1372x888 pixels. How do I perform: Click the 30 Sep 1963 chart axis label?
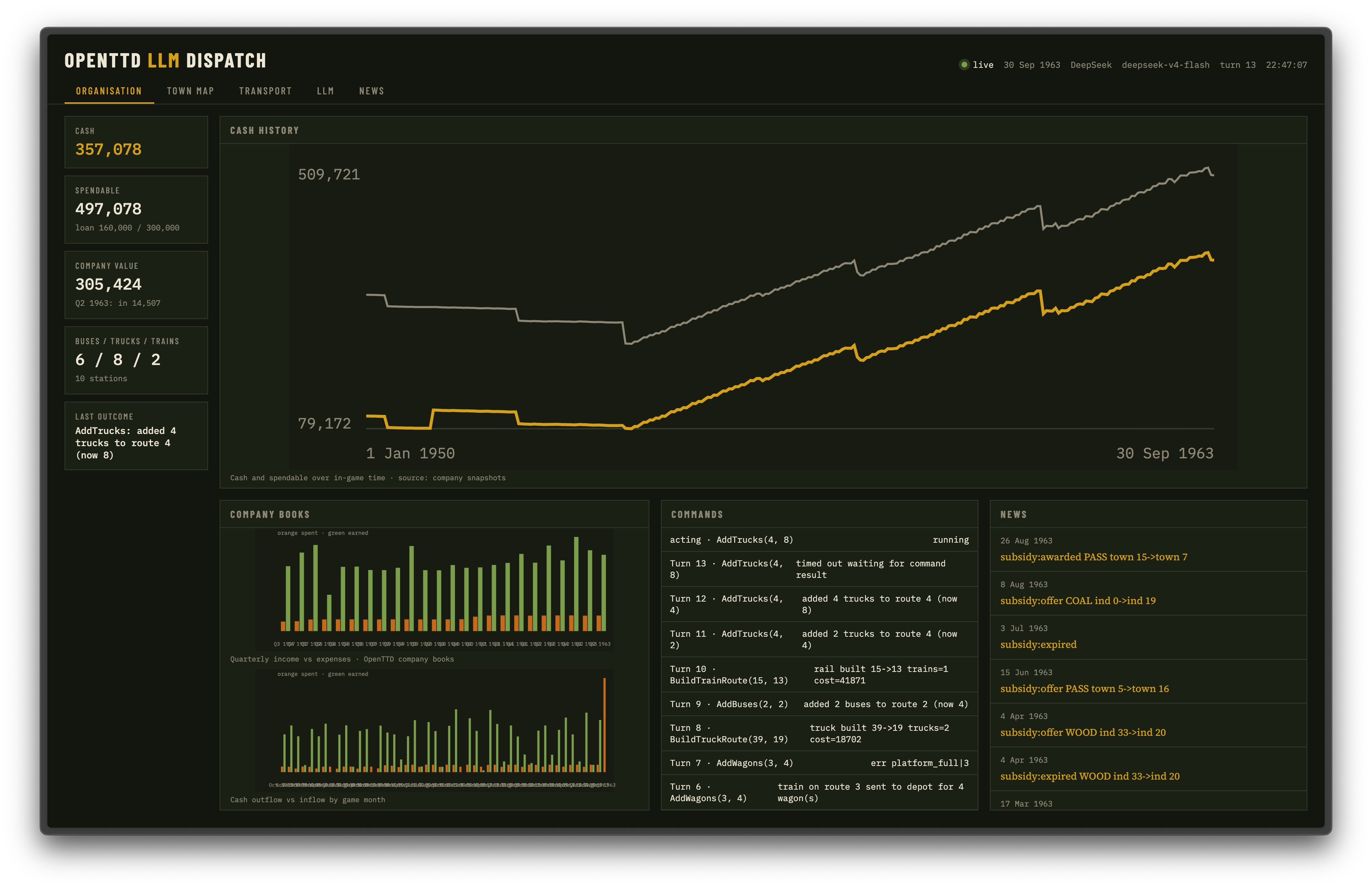1165,454
